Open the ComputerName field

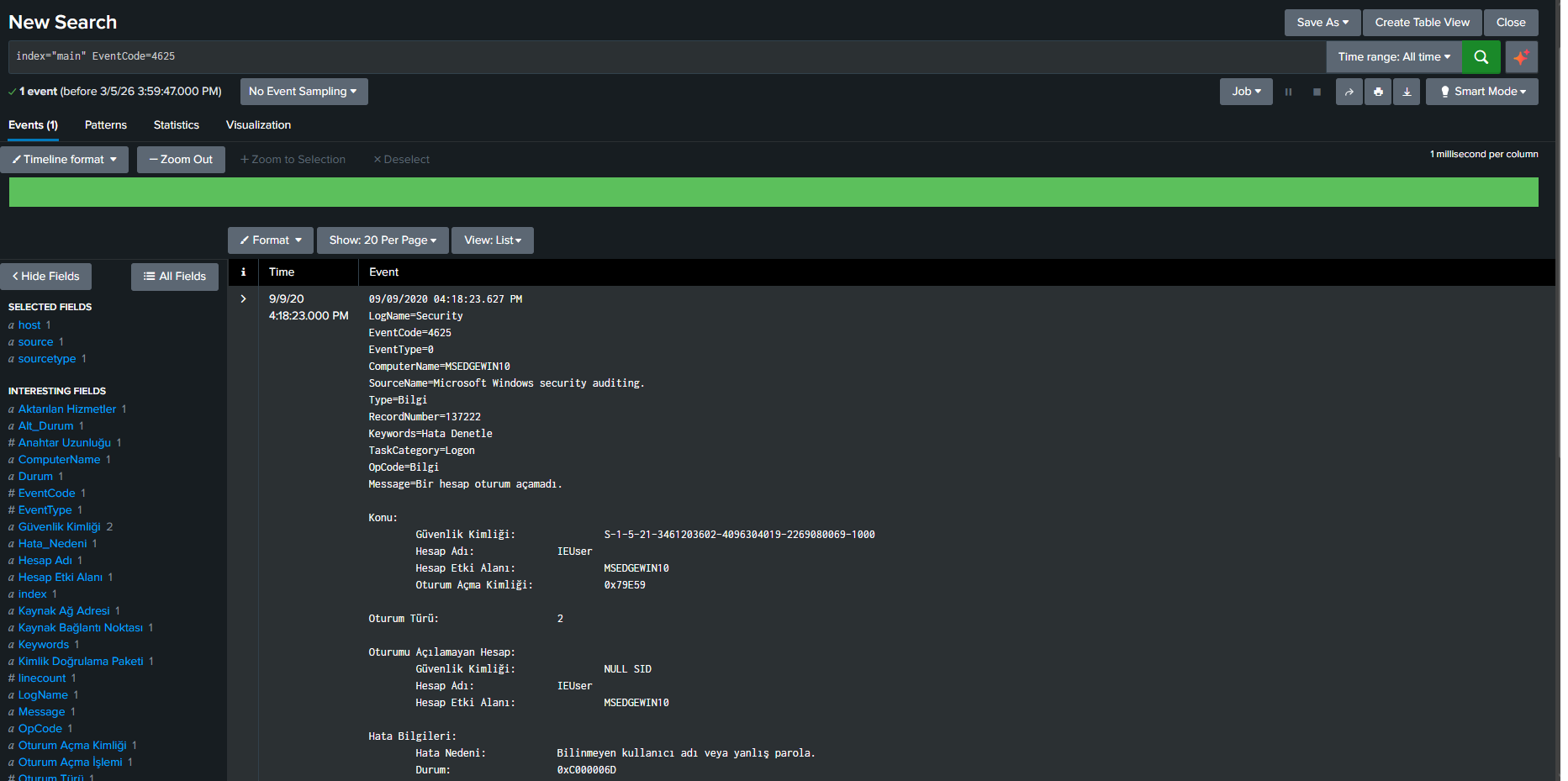point(60,460)
